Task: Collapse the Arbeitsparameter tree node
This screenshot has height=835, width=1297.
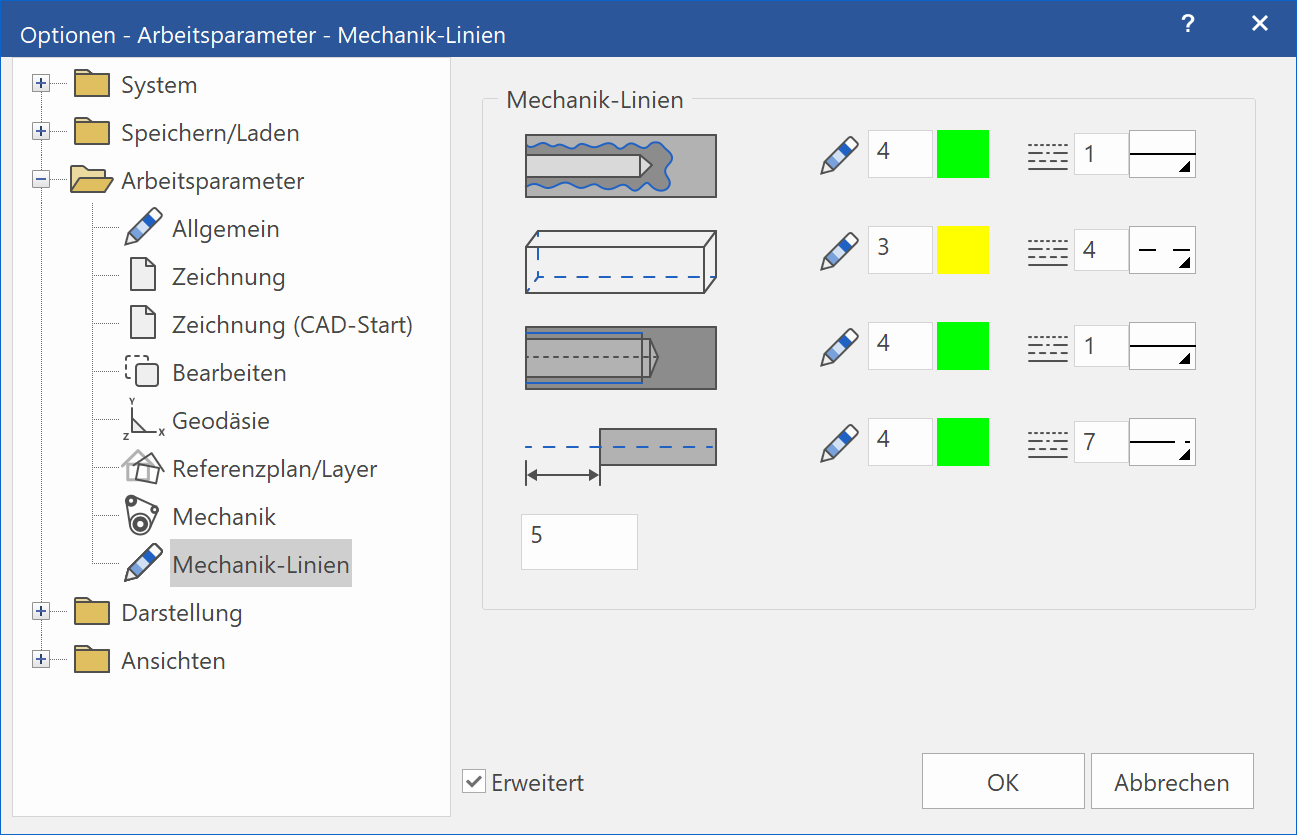Action: 41,180
